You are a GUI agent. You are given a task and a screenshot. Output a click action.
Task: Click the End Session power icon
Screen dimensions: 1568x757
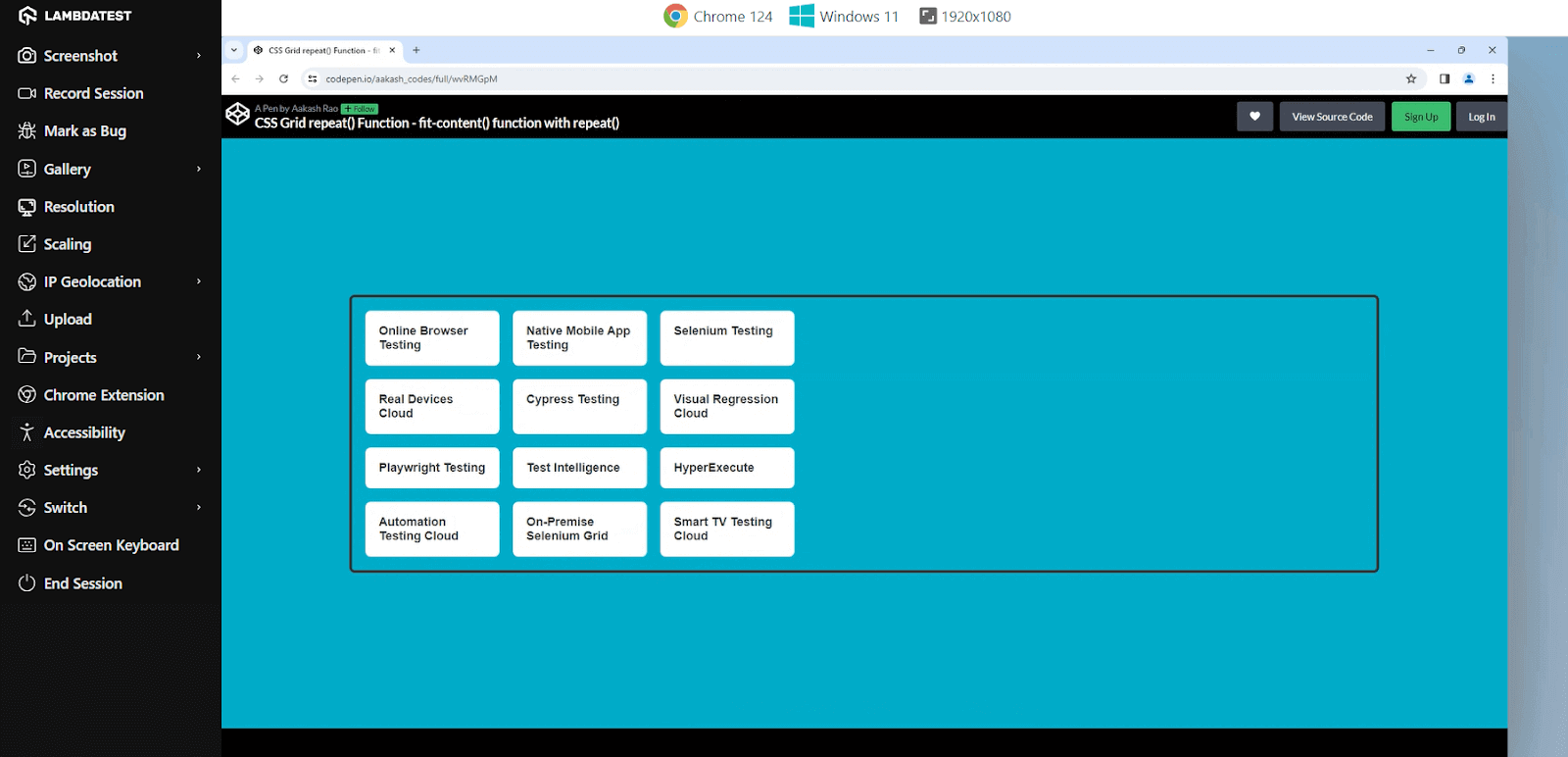[x=27, y=582]
